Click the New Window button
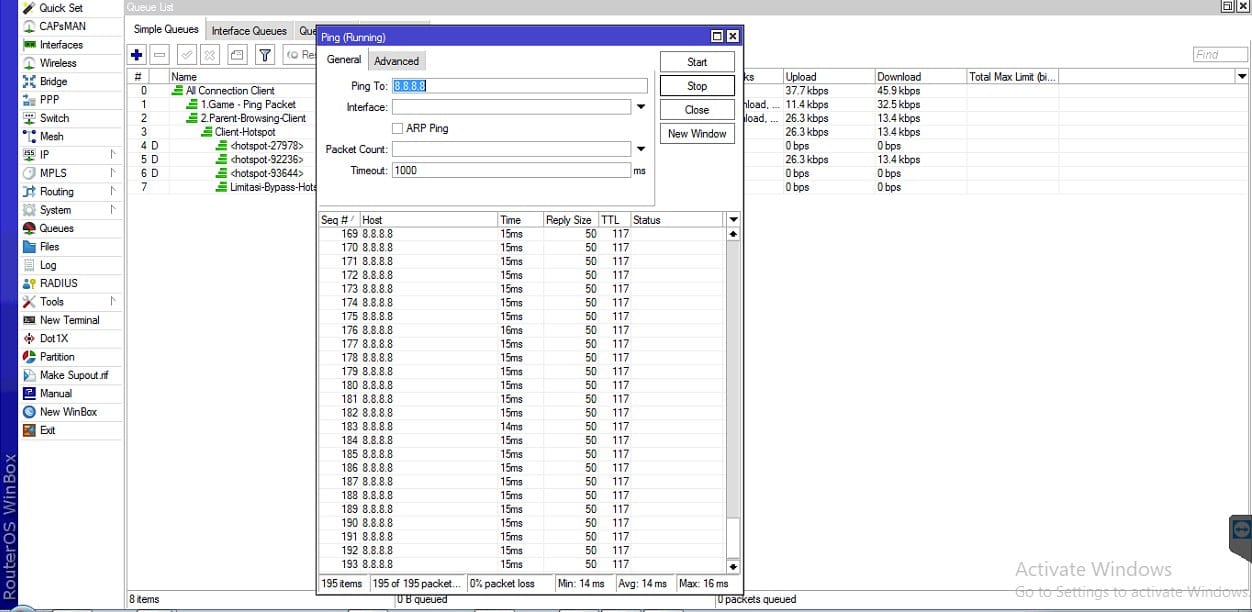This screenshot has width=1252, height=612. click(x=697, y=134)
